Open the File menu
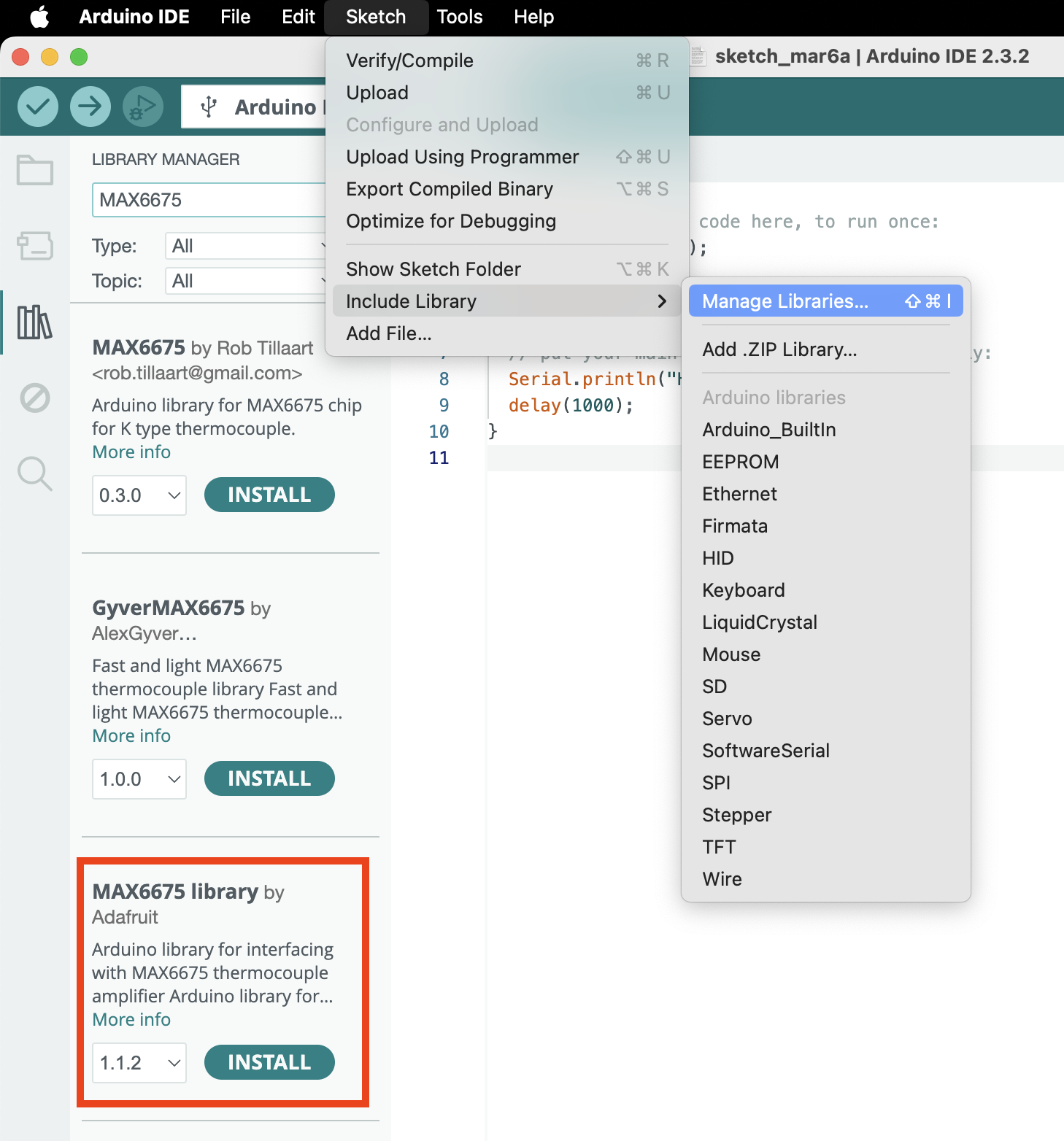This screenshot has height=1141, width=1064. [x=235, y=17]
